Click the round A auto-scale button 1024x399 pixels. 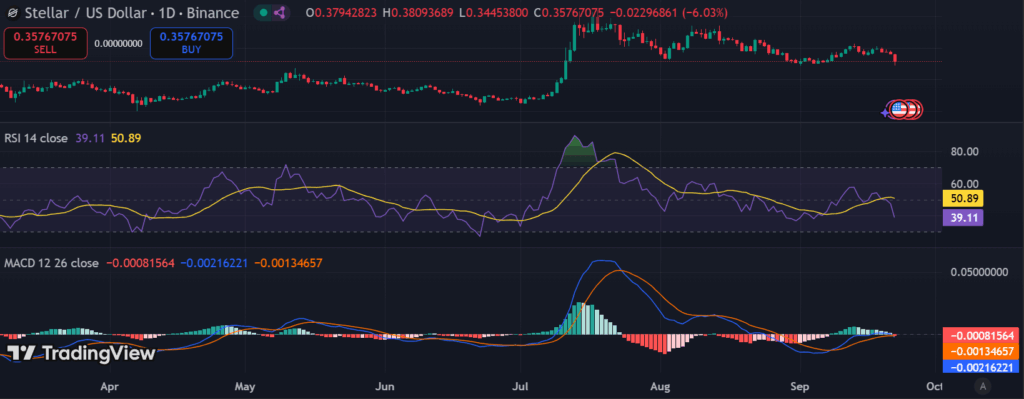[x=982, y=387]
